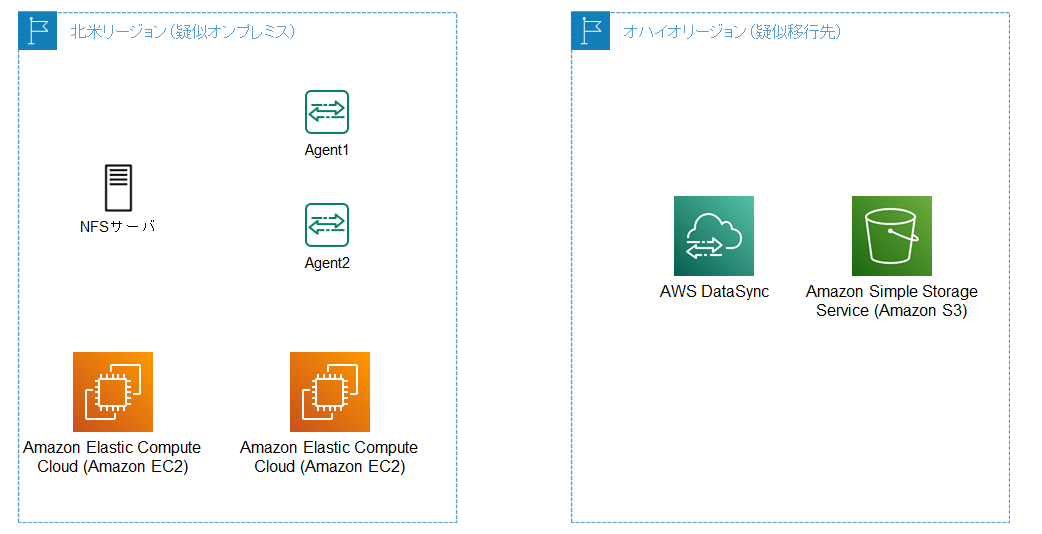Select the オハイオリージョン(疑似移行先) title text

point(732,32)
